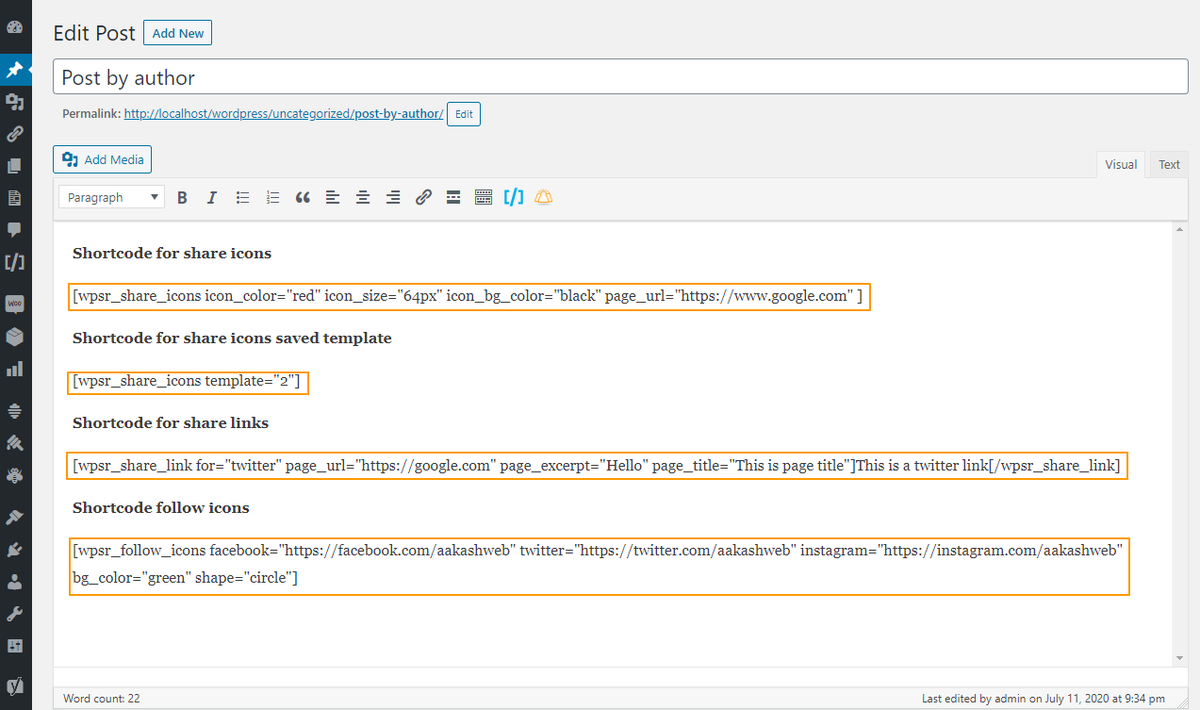The width and height of the screenshot is (1200, 710).
Task: Open the Links chain sidebar icon
Action: click(x=15, y=134)
